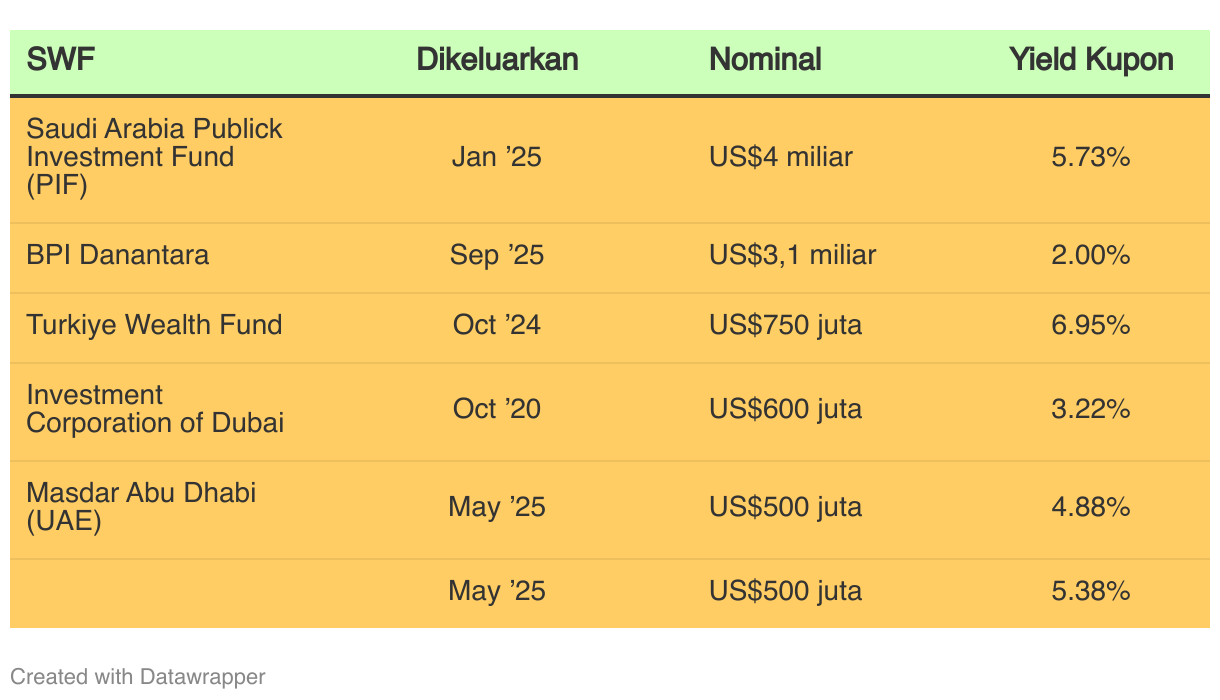Select the US$750 juta cell
Screen dimensions: 1220x700
coord(785,325)
